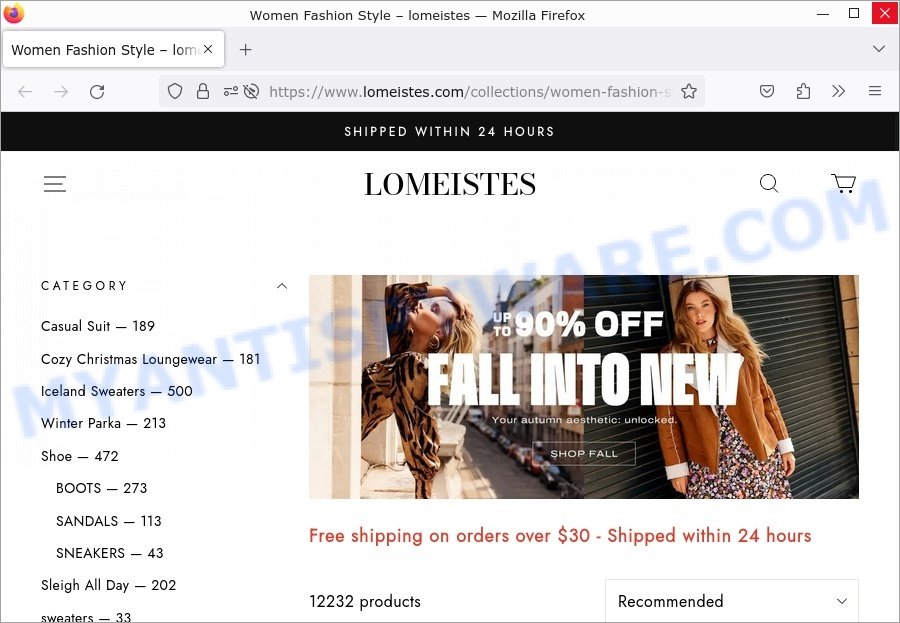This screenshot has height=623, width=900.
Task: Close the Women Fashion Style tab
Action: (x=208, y=49)
